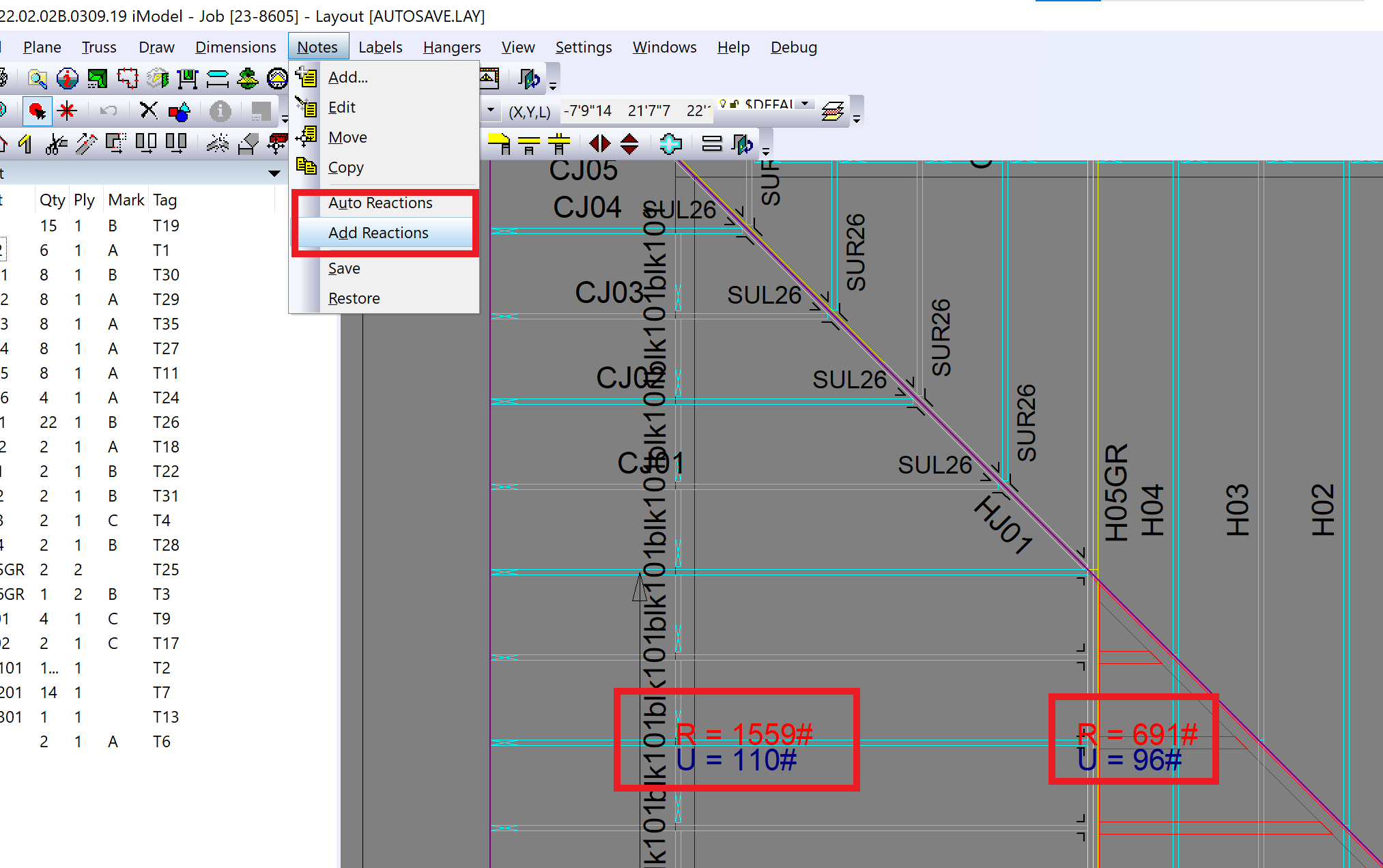The image size is (1383, 868).
Task: Select the T19 truss row
Action: (x=166, y=225)
